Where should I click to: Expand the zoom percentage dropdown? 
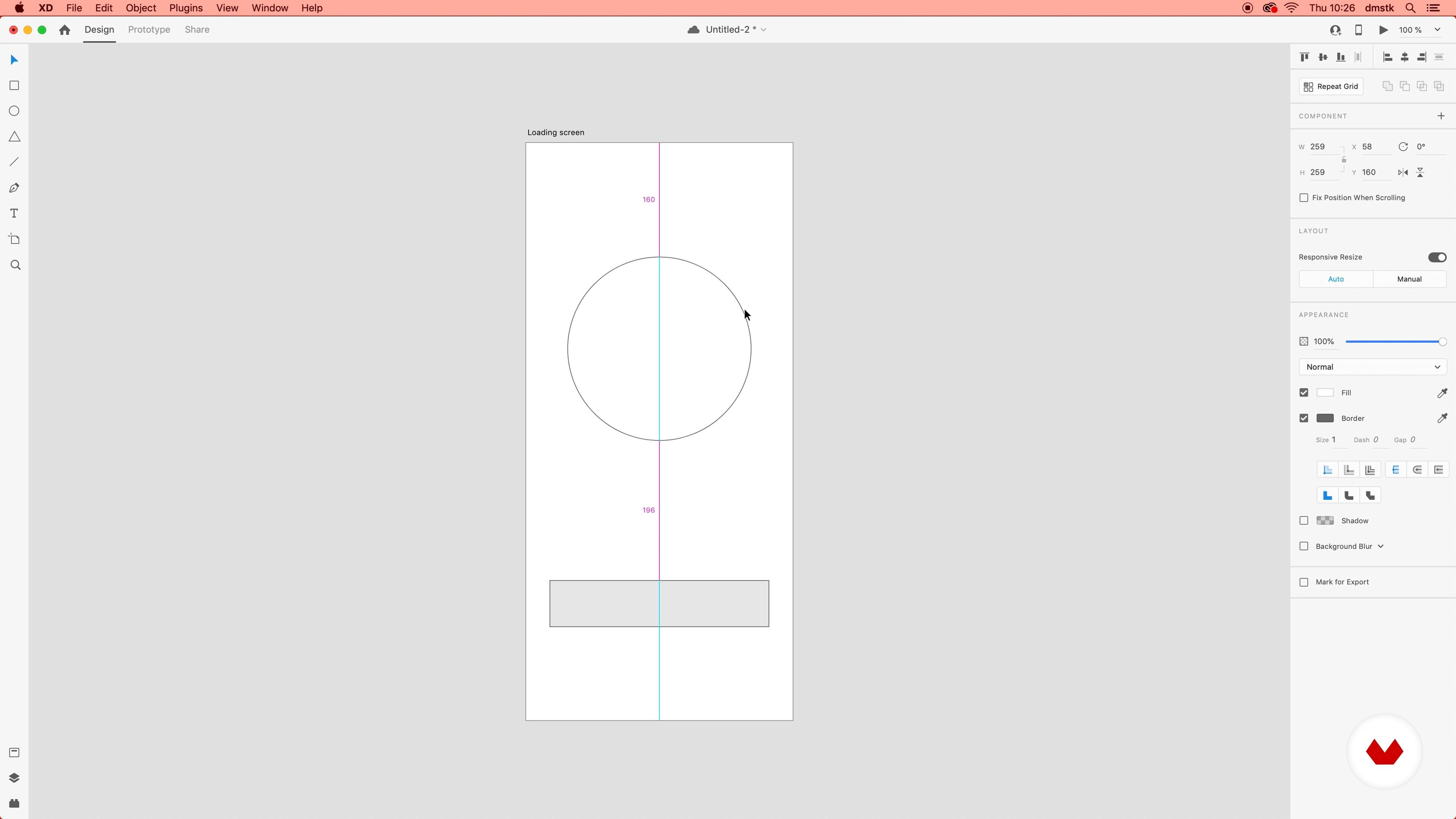click(1437, 30)
